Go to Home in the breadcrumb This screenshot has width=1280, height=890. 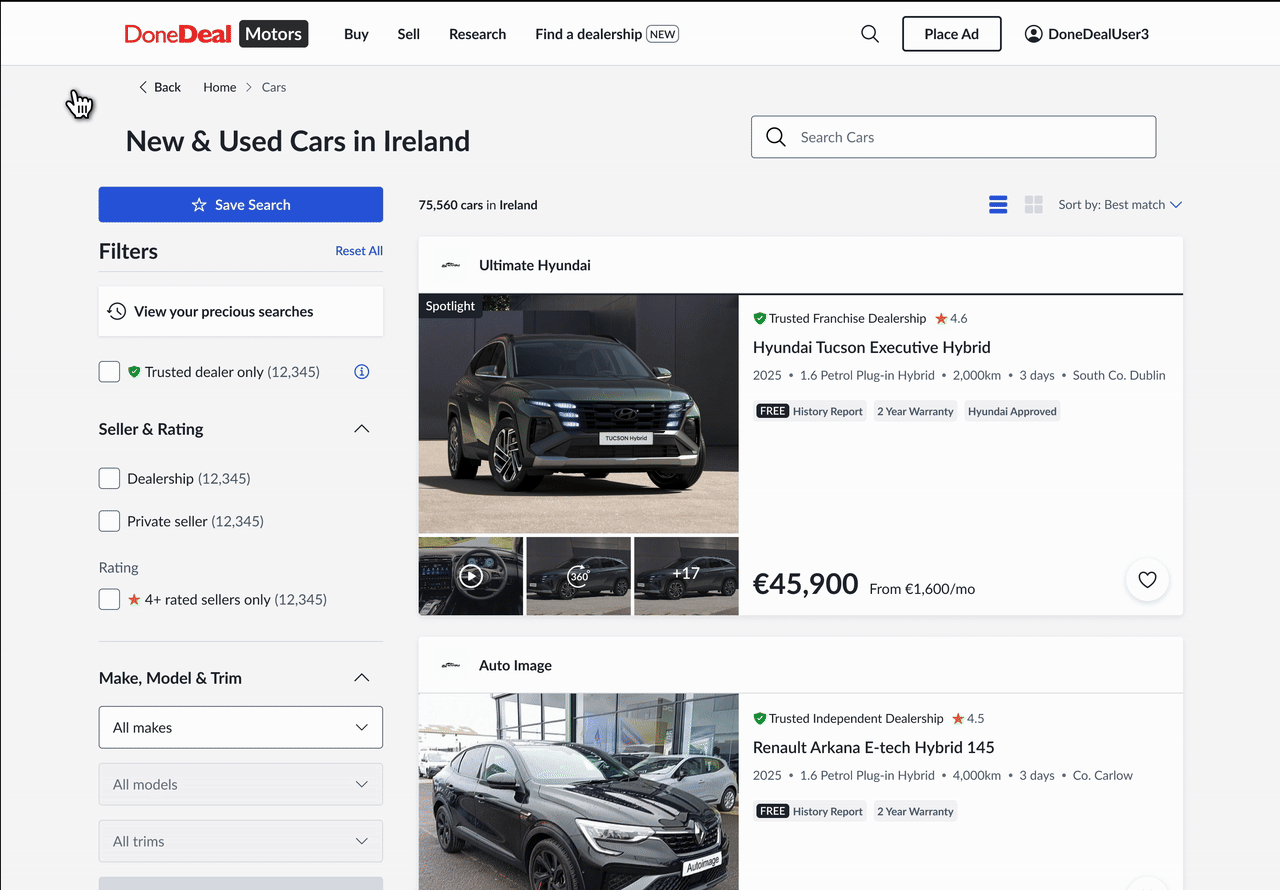(220, 87)
